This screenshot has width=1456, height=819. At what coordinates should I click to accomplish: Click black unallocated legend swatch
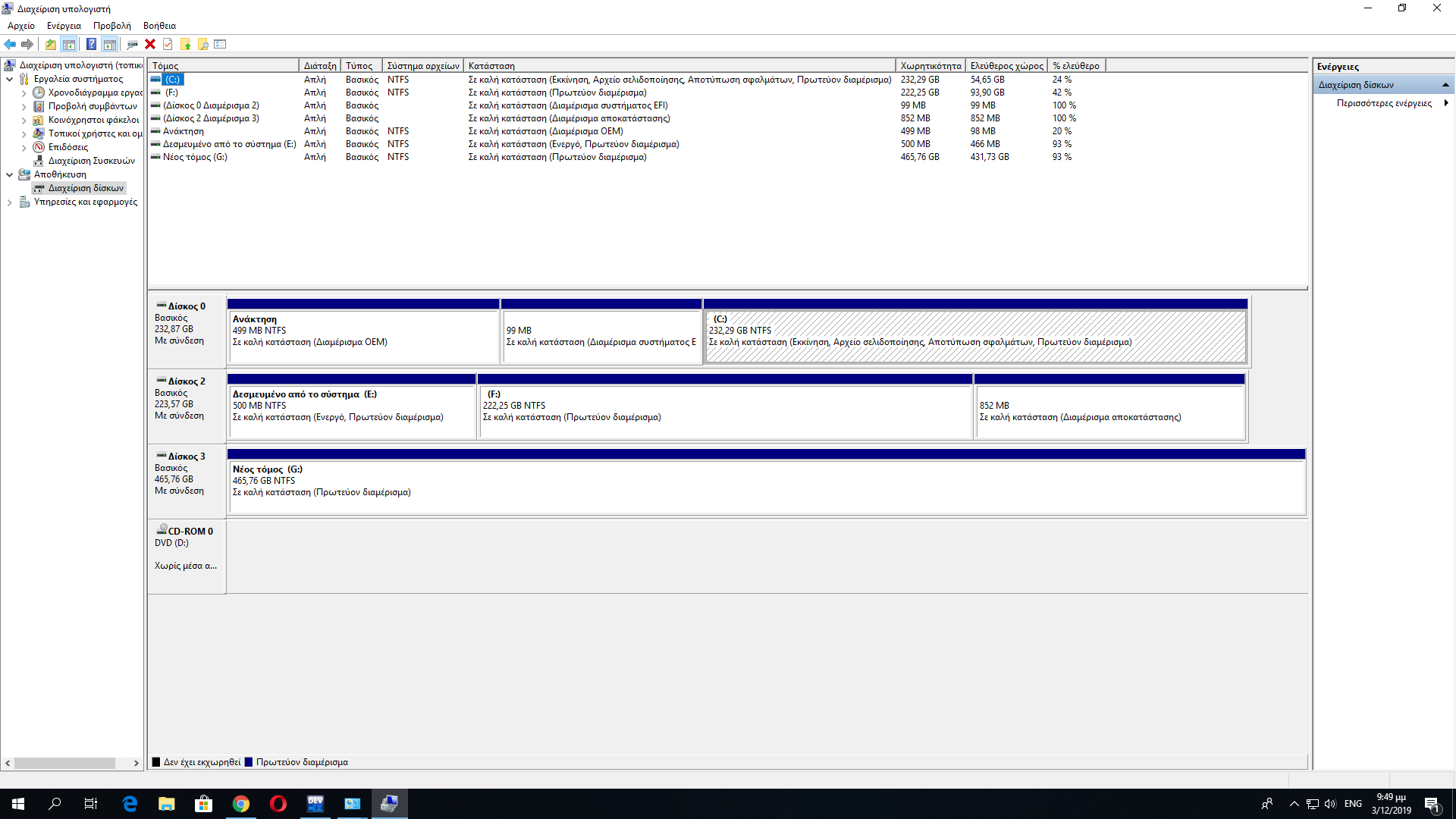coord(156,762)
